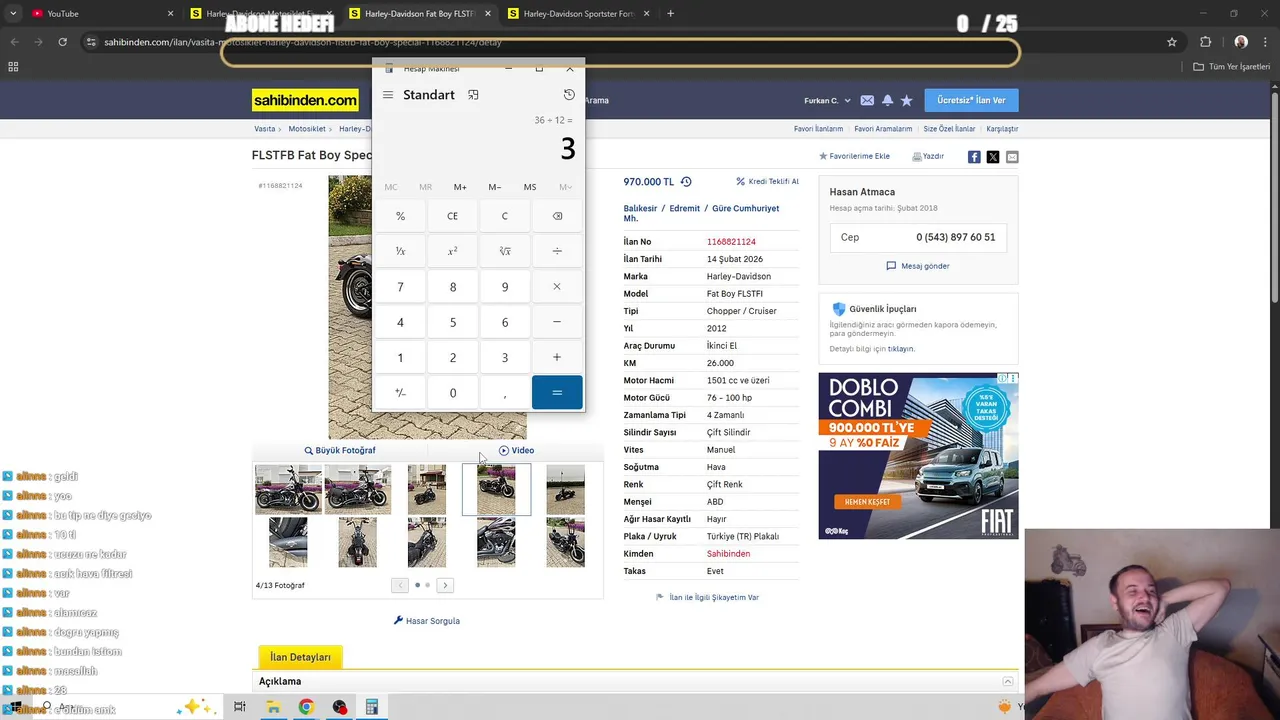The image size is (1280, 720).
Task: Open Chrome from the taskbar
Action: pyautogui.click(x=306, y=707)
